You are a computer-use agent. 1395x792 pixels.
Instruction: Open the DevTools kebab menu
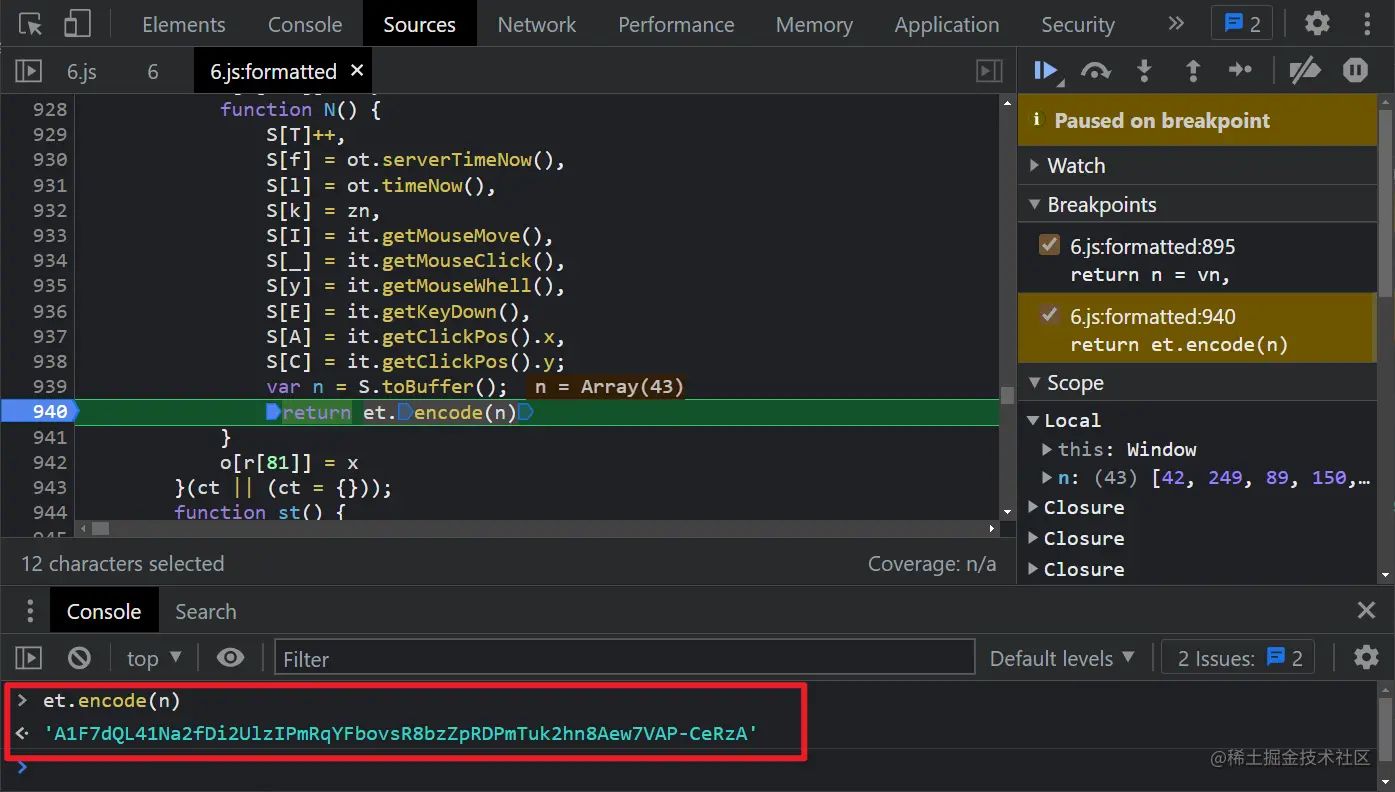tap(1367, 24)
